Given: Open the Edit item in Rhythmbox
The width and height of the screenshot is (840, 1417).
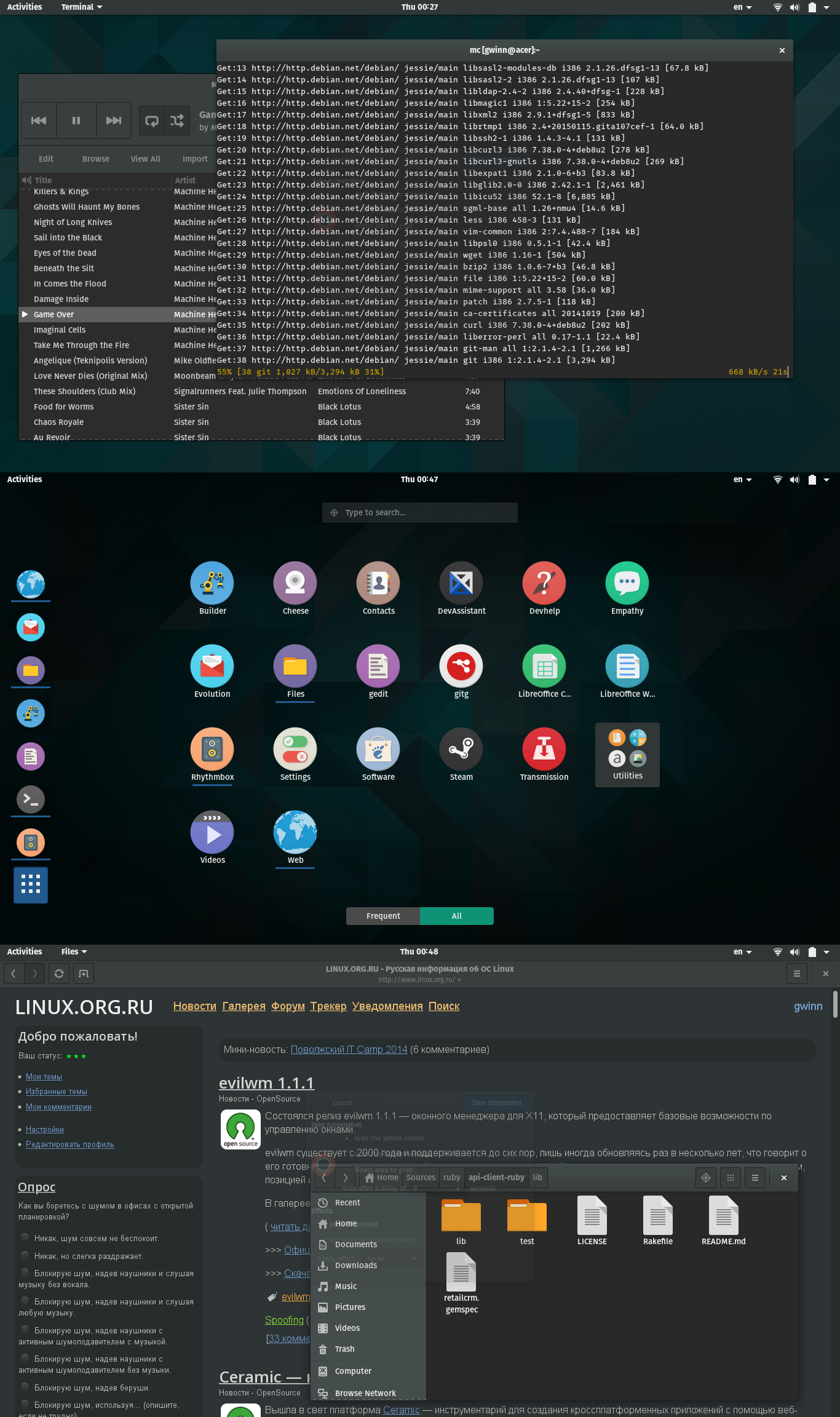Looking at the screenshot, I should point(46,159).
